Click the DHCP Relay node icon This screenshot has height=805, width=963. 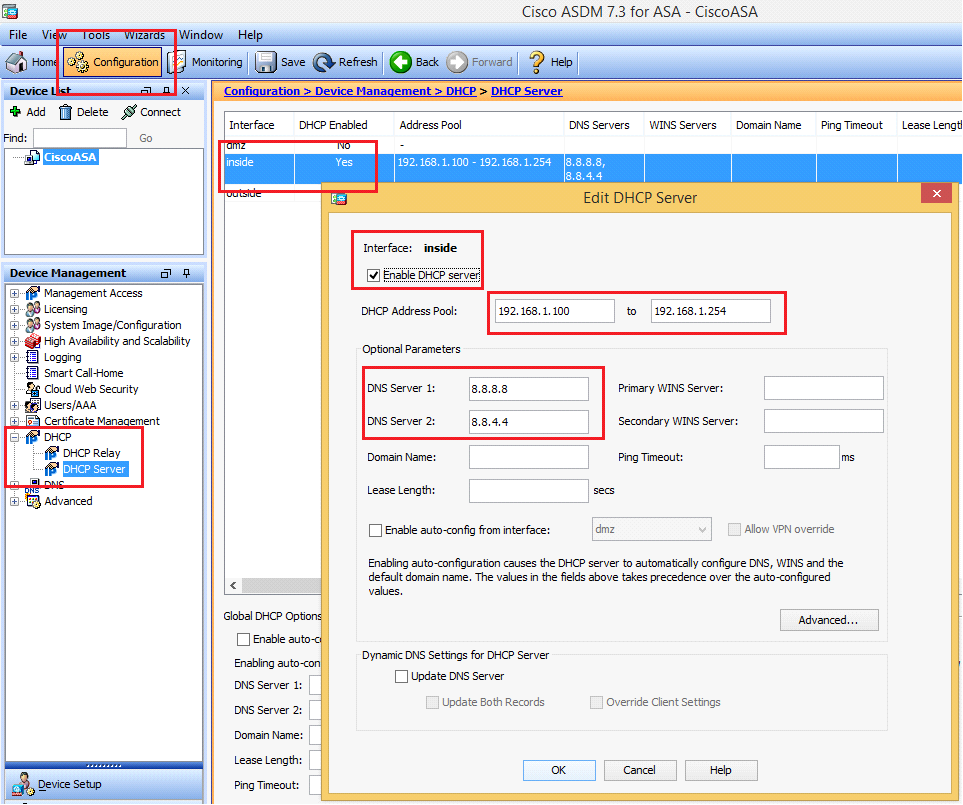52,453
